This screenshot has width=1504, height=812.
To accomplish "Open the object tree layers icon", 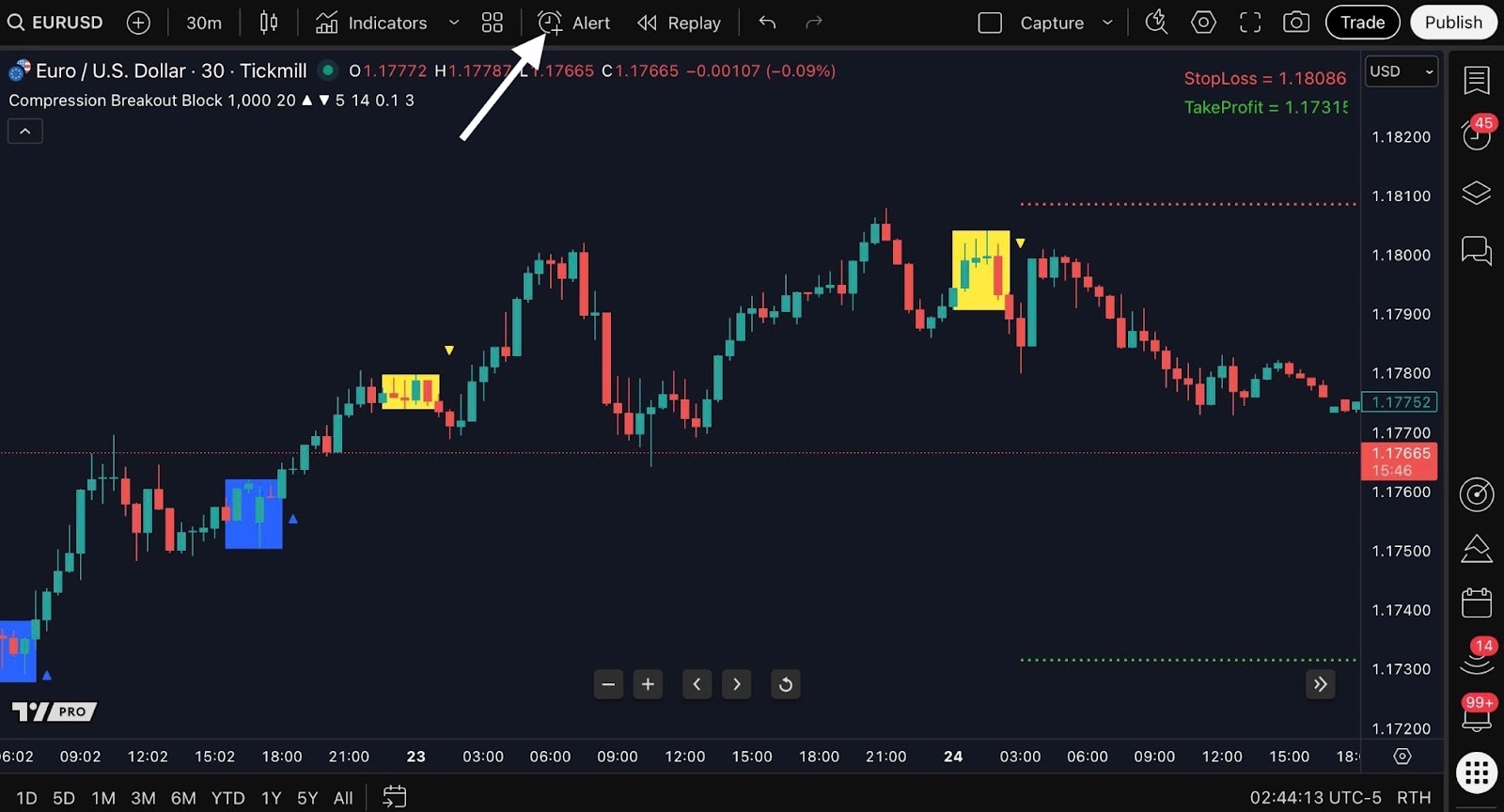I will (x=1477, y=193).
